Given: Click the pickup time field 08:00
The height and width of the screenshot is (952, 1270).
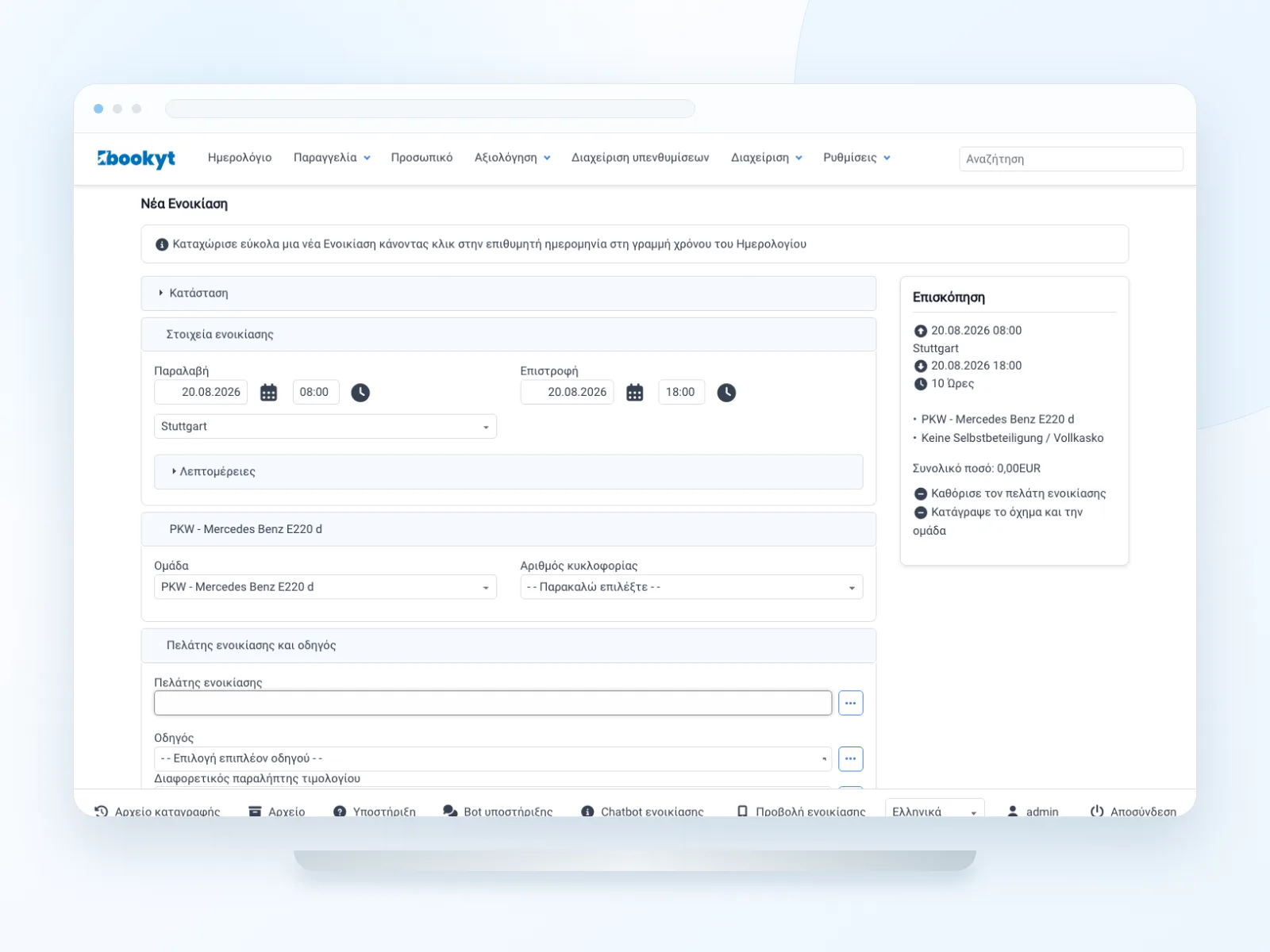Looking at the screenshot, I should pos(316,392).
